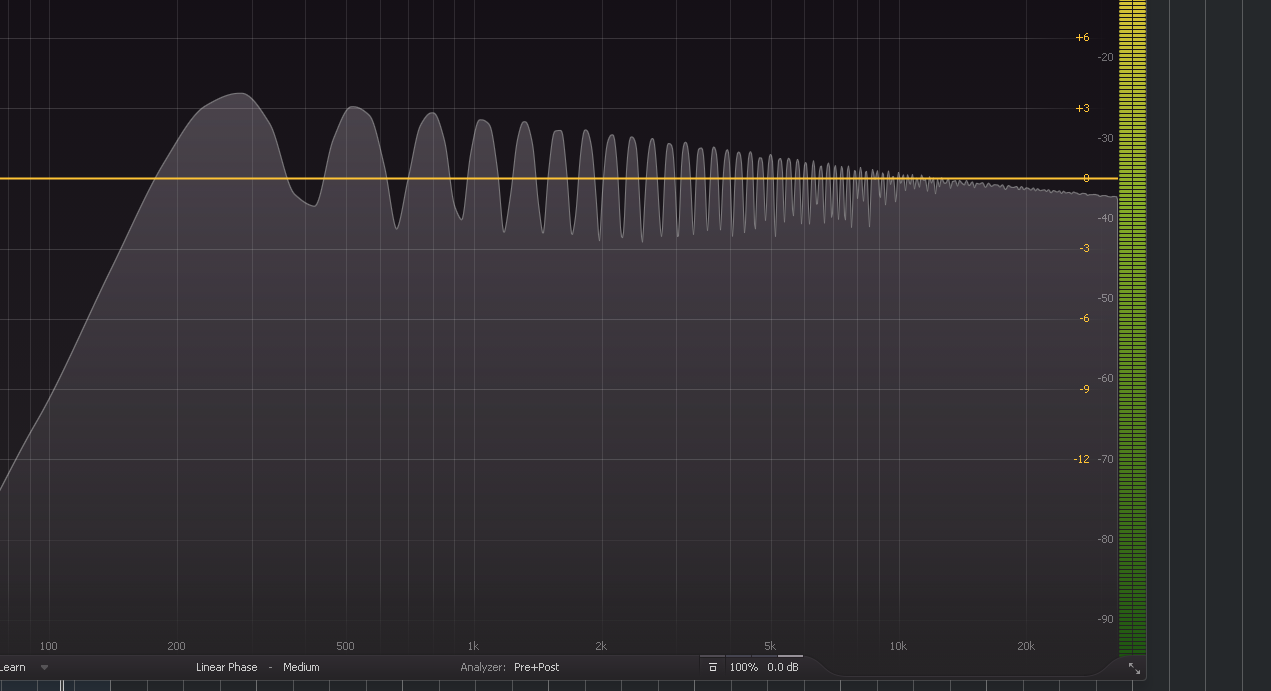1271x691 pixels.
Task: Click the yellow 0 dB EQ line
Action: click(558, 179)
